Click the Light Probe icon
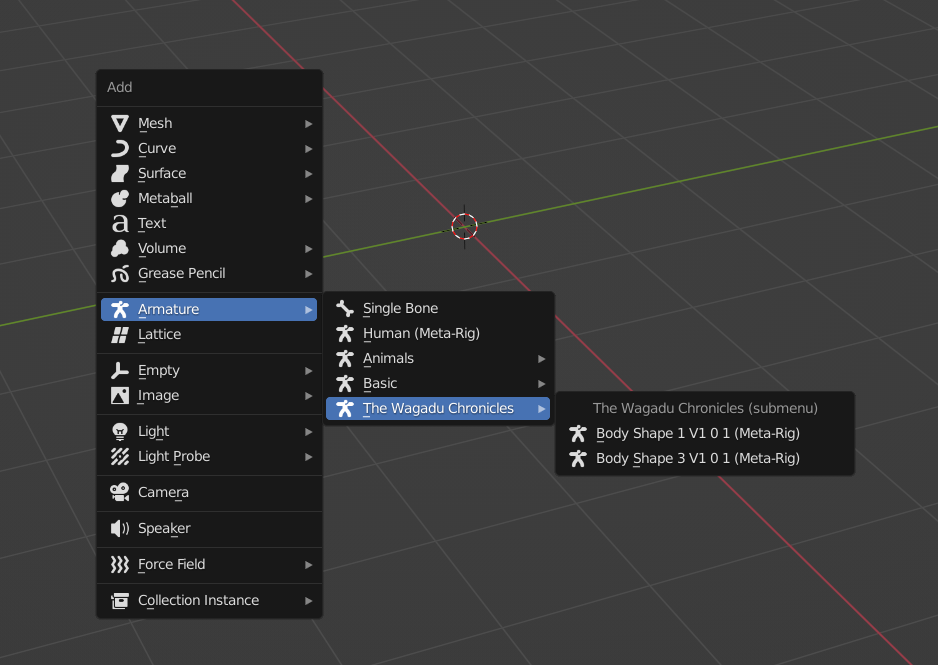This screenshot has height=665, width=938. point(120,457)
